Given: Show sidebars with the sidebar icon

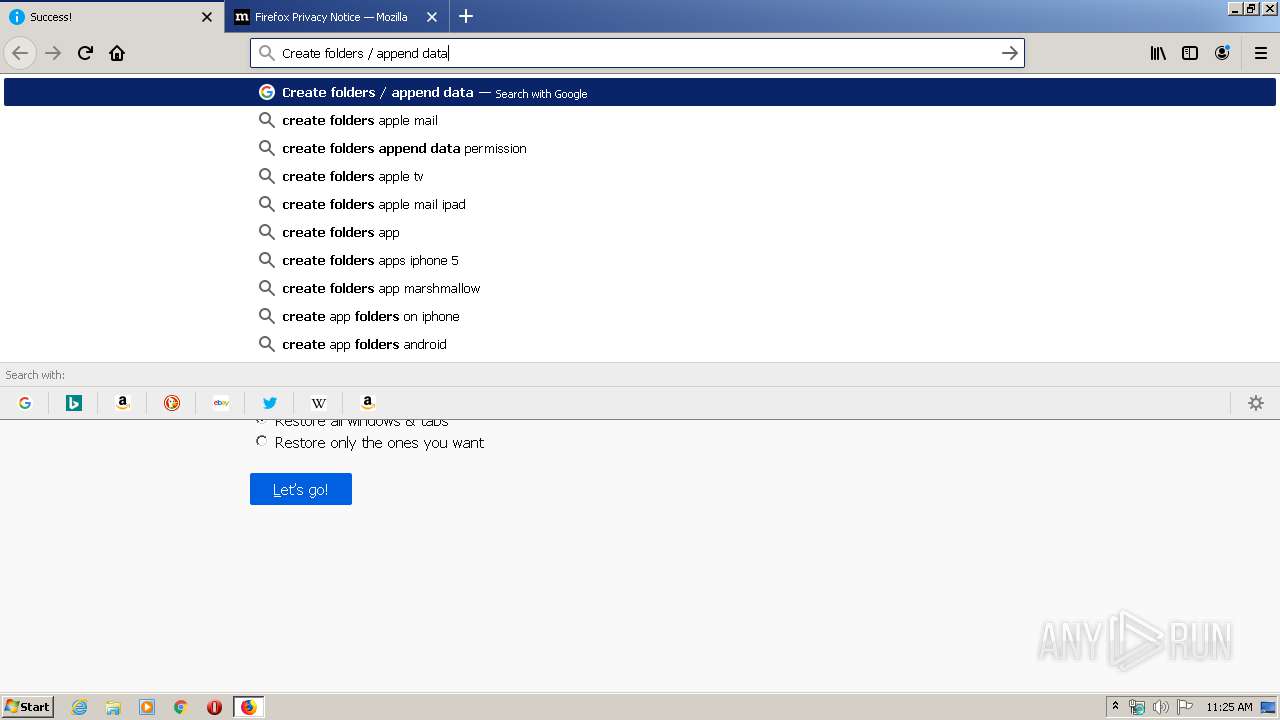Looking at the screenshot, I should click(x=1190, y=53).
